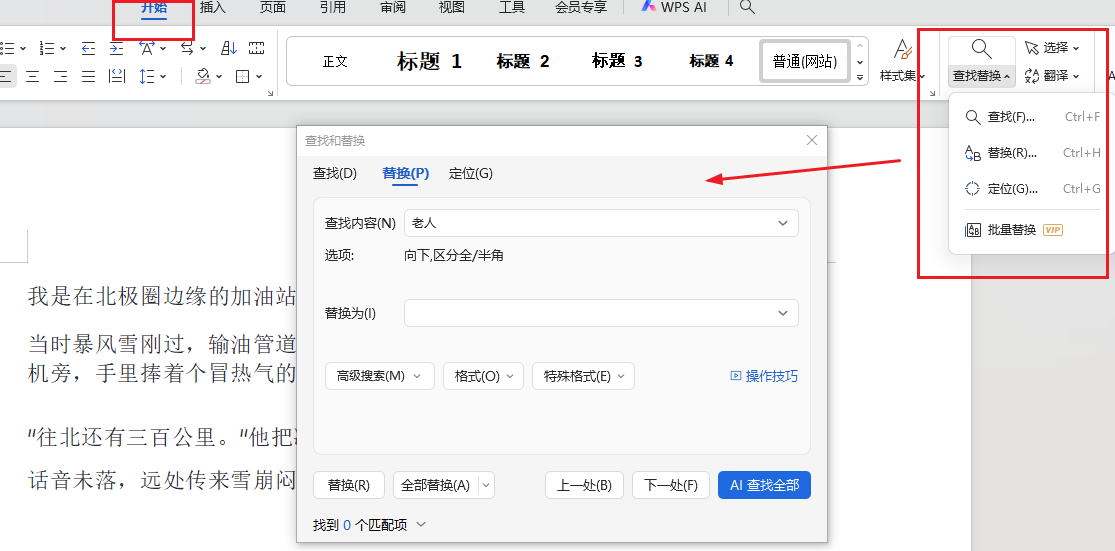This screenshot has width=1115, height=551.
Task: Center align the paragraph
Action: pos(33,76)
